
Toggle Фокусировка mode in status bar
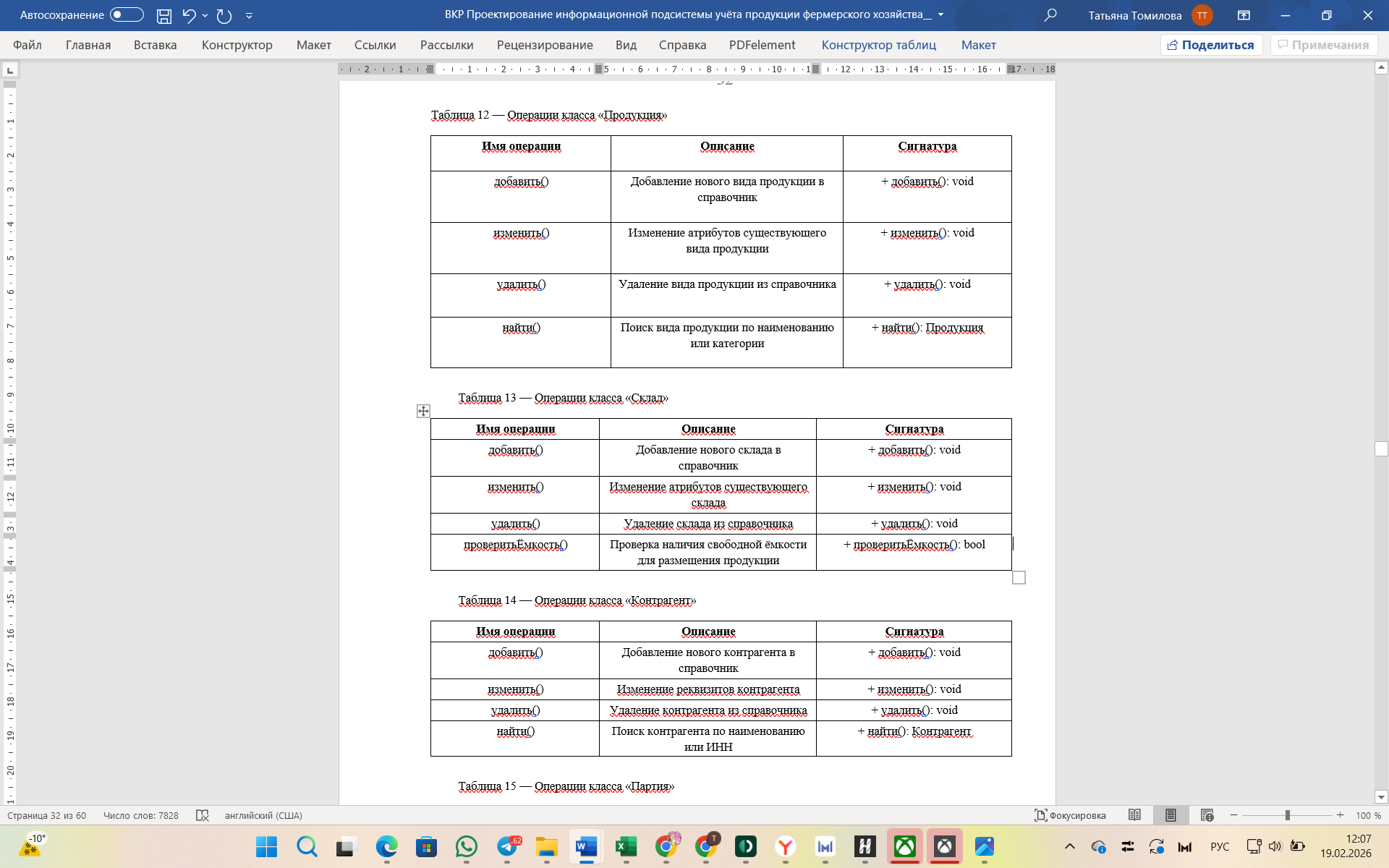click(x=1070, y=815)
